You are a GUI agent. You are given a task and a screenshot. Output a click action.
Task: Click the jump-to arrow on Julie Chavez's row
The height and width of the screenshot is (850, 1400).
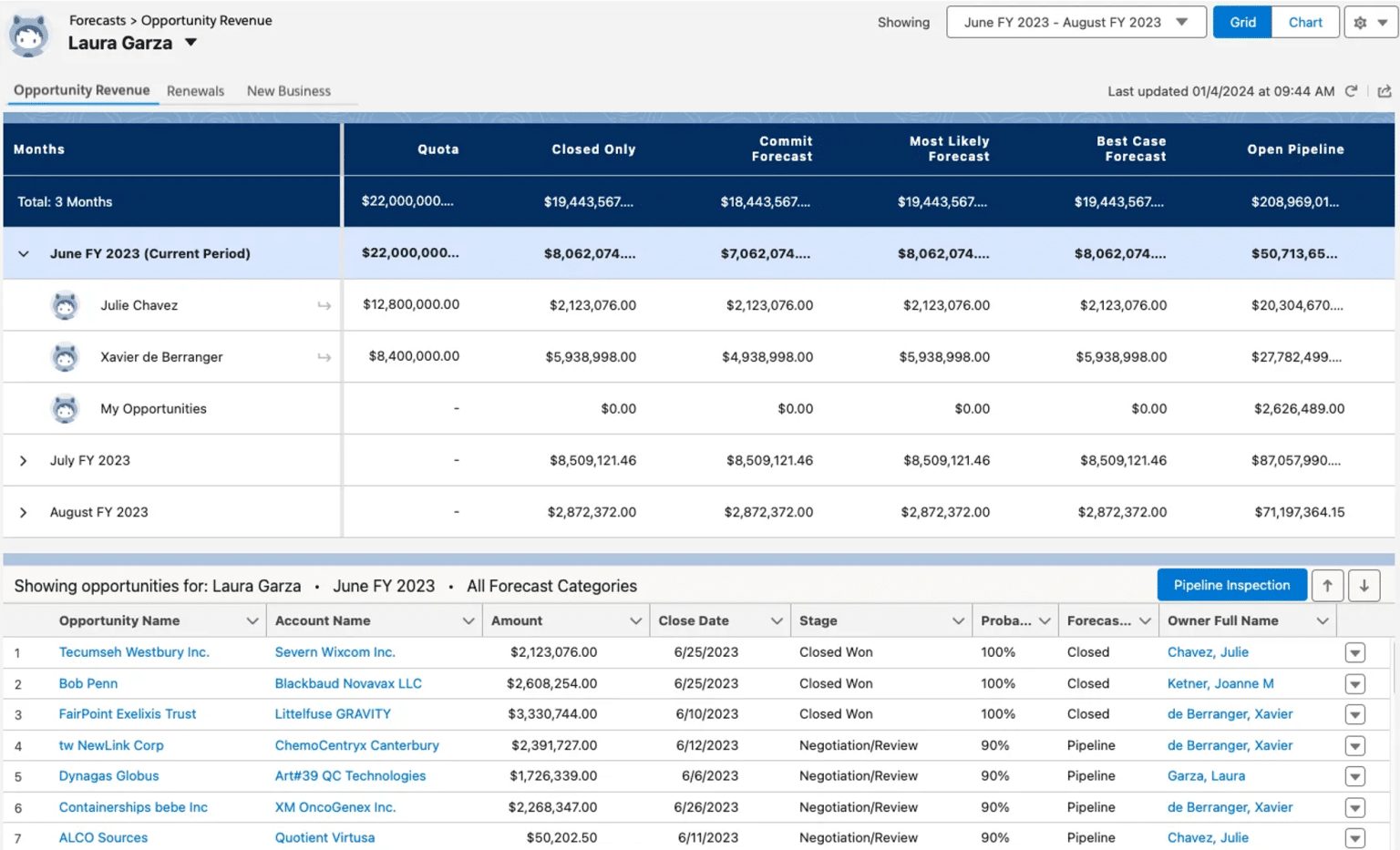pyautogui.click(x=324, y=305)
